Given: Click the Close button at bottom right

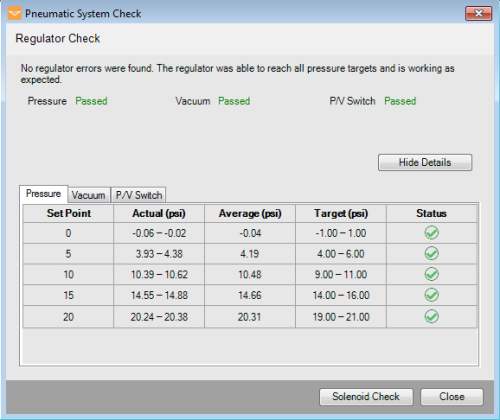Looking at the screenshot, I should tap(452, 397).
